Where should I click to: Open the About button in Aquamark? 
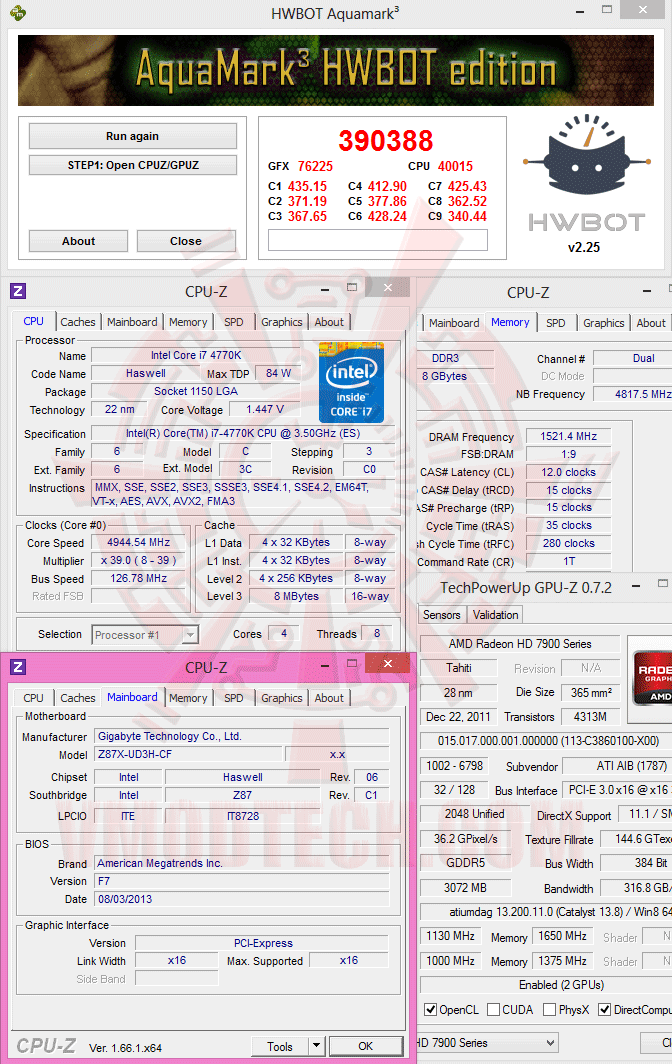click(79, 241)
